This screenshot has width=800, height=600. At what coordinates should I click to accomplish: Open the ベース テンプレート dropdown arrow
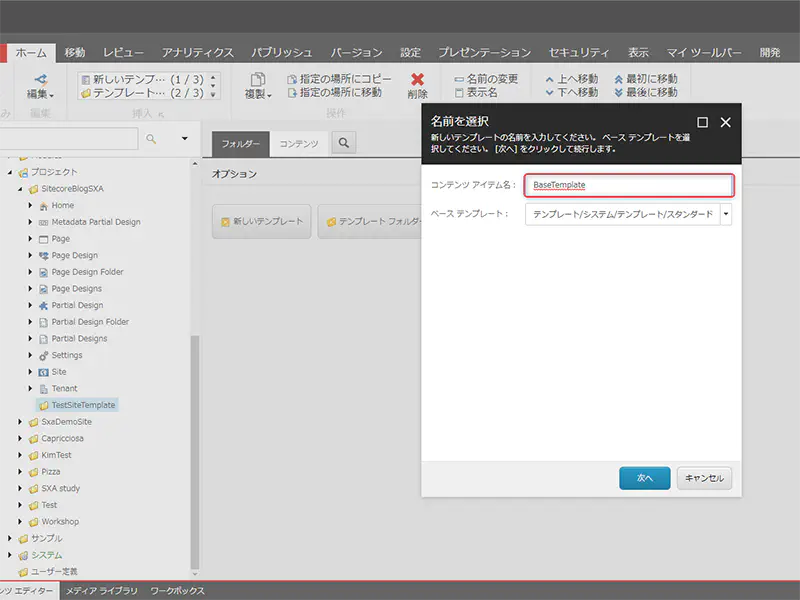tap(726, 214)
